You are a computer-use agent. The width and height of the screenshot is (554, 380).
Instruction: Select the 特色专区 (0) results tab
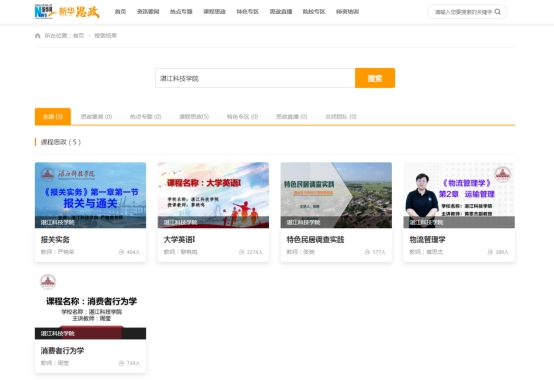[x=242, y=117]
